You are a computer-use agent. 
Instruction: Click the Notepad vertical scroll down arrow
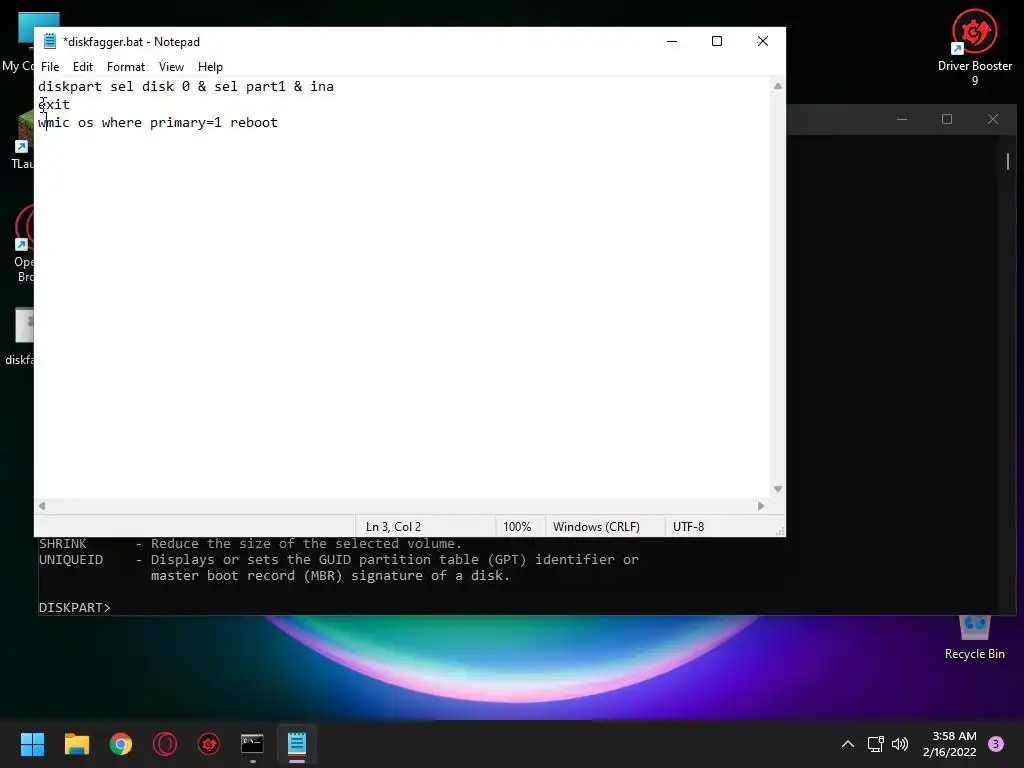[778, 489]
